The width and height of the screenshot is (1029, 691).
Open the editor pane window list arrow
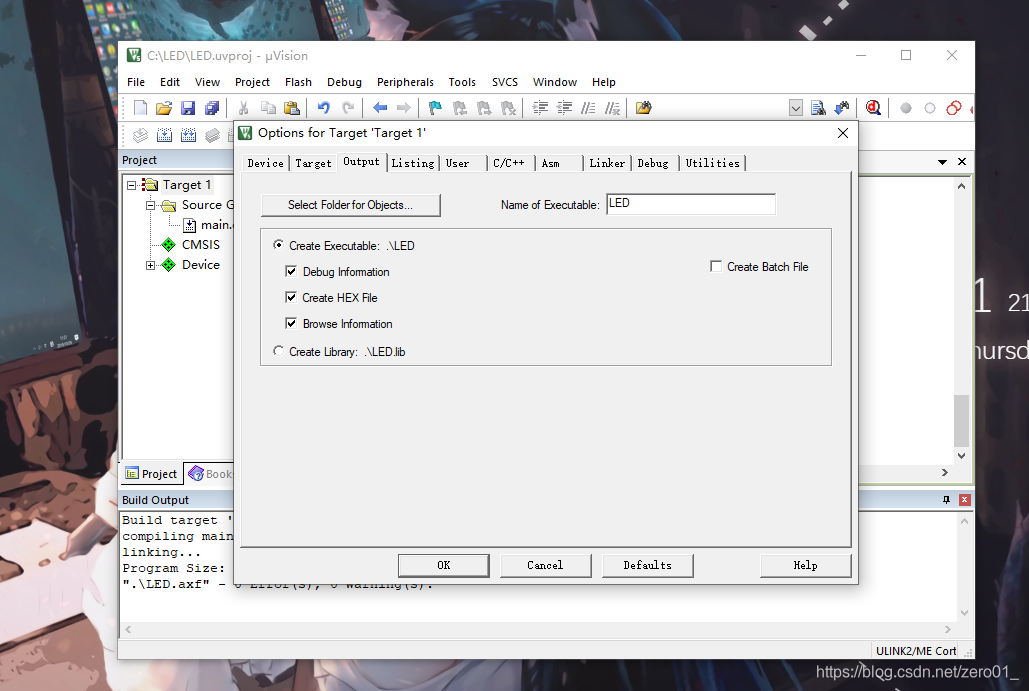(x=942, y=161)
